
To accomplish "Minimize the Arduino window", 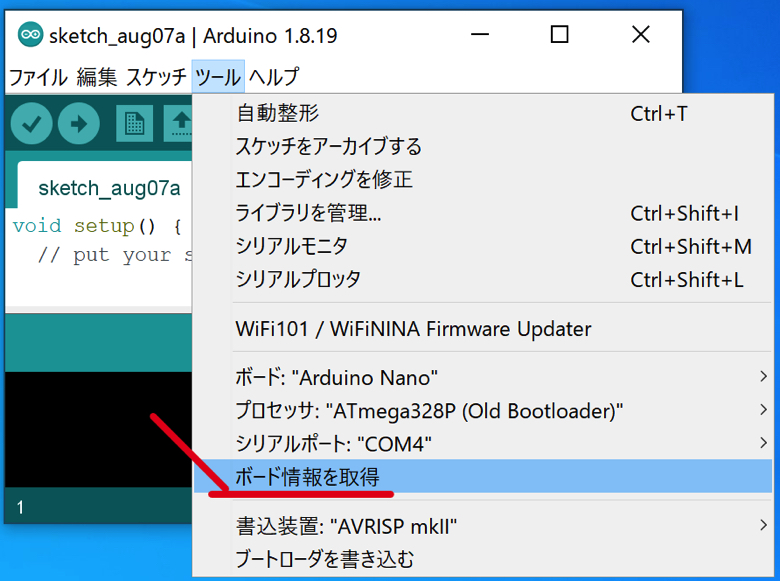I will point(480,35).
